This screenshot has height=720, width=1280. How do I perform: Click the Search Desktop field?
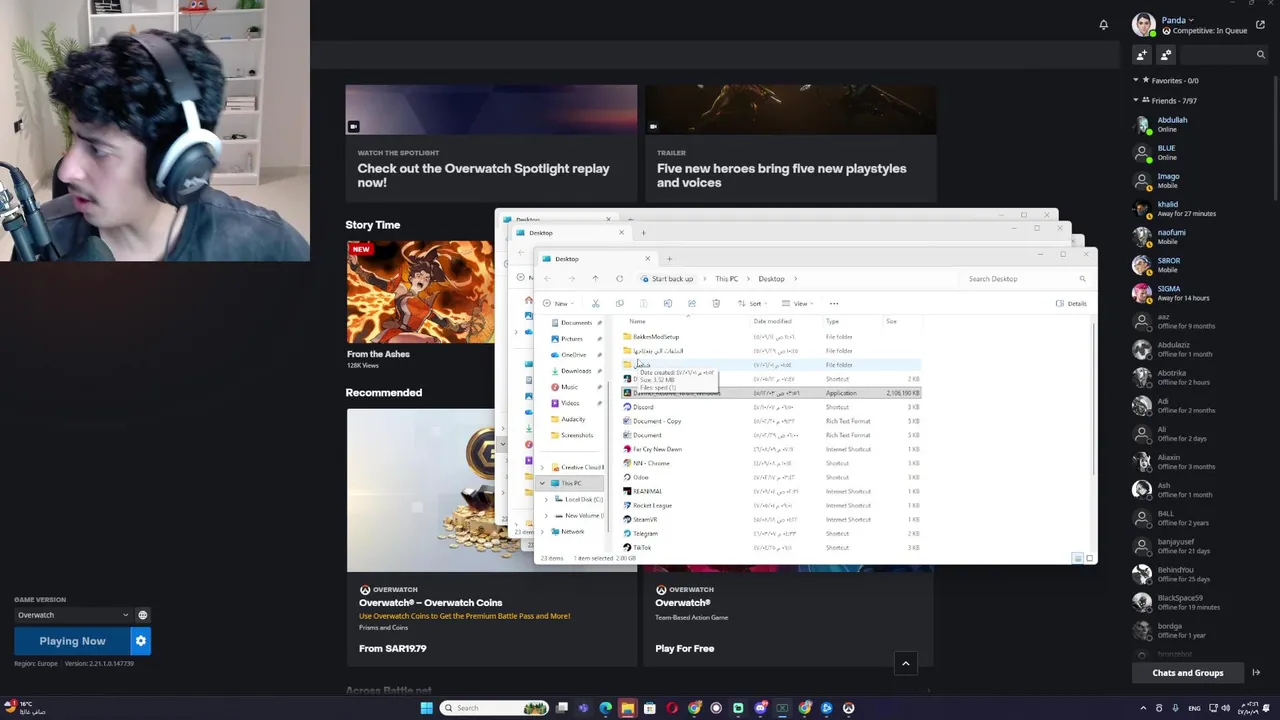tap(1026, 279)
